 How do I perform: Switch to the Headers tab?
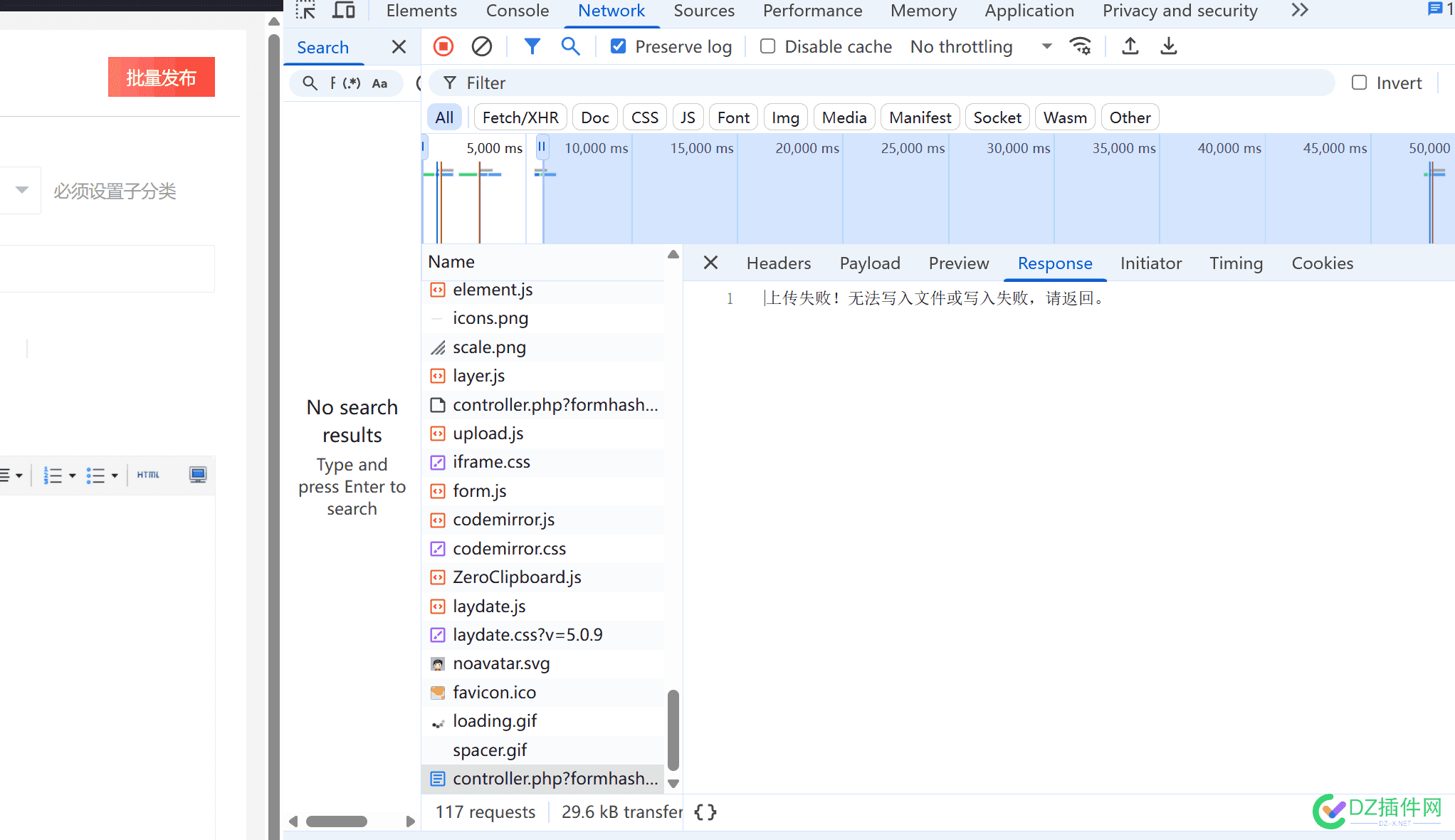click(x=779, y=263)
